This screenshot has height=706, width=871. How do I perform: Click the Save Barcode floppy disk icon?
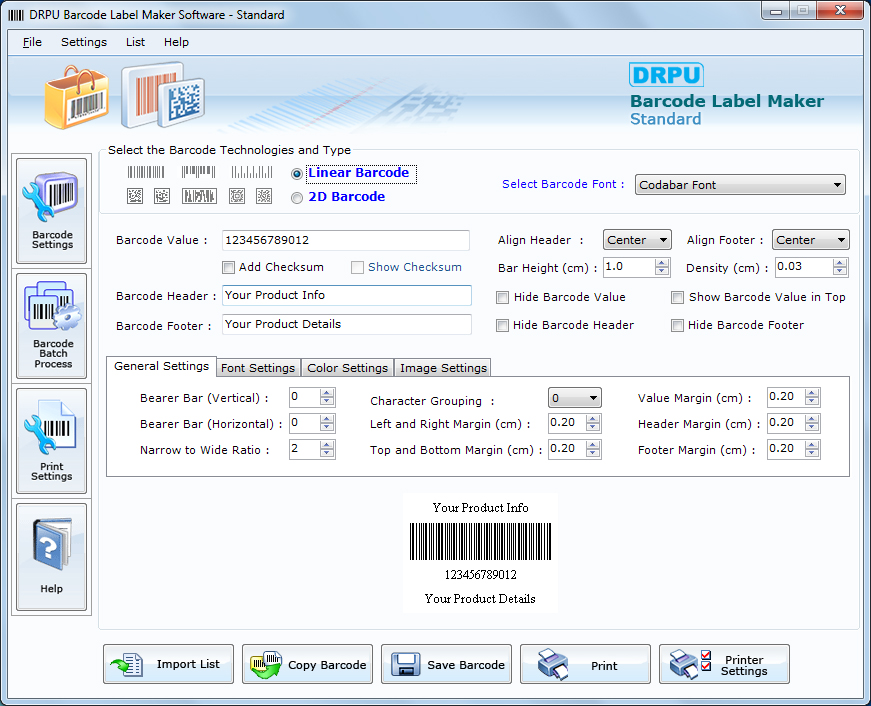click(x=406, y=664)
